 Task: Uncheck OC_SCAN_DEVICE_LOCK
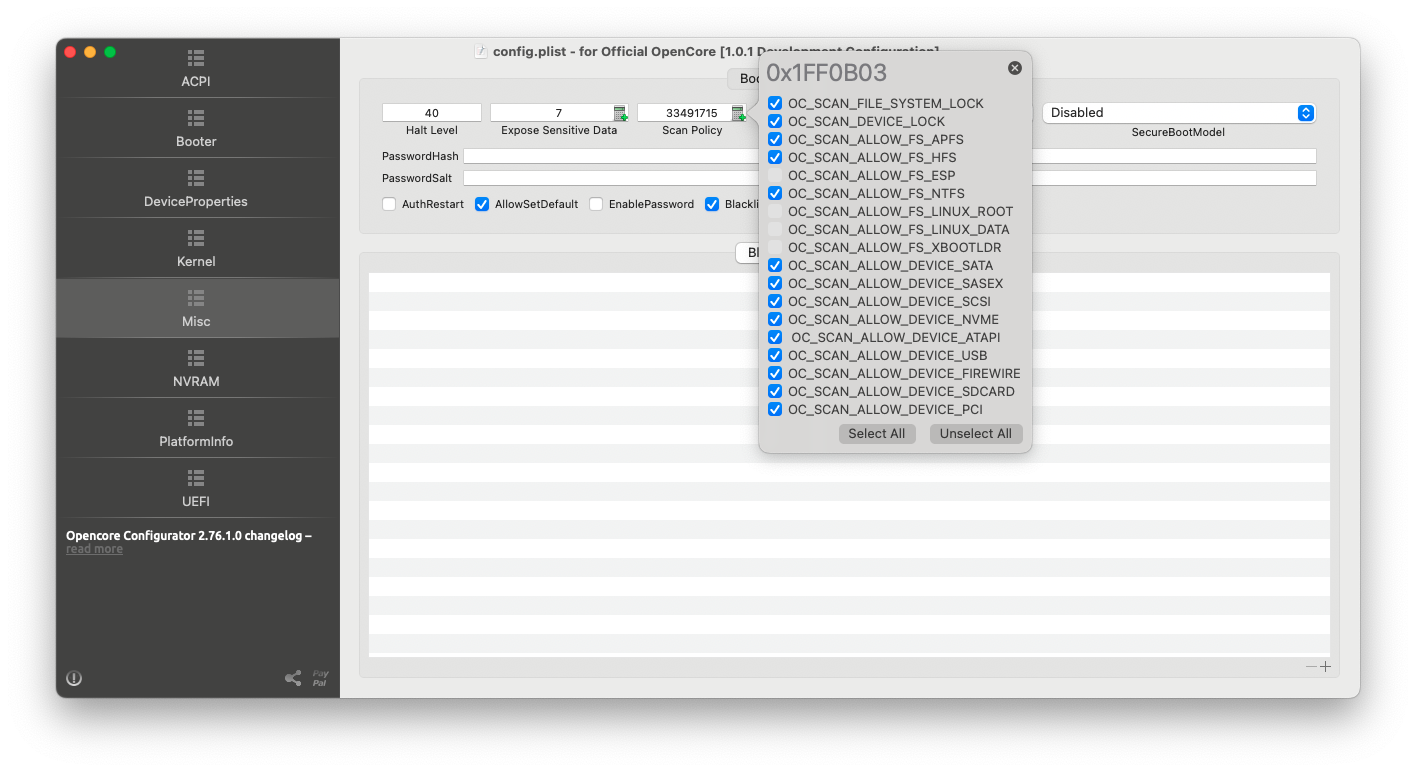coord(775,121)
